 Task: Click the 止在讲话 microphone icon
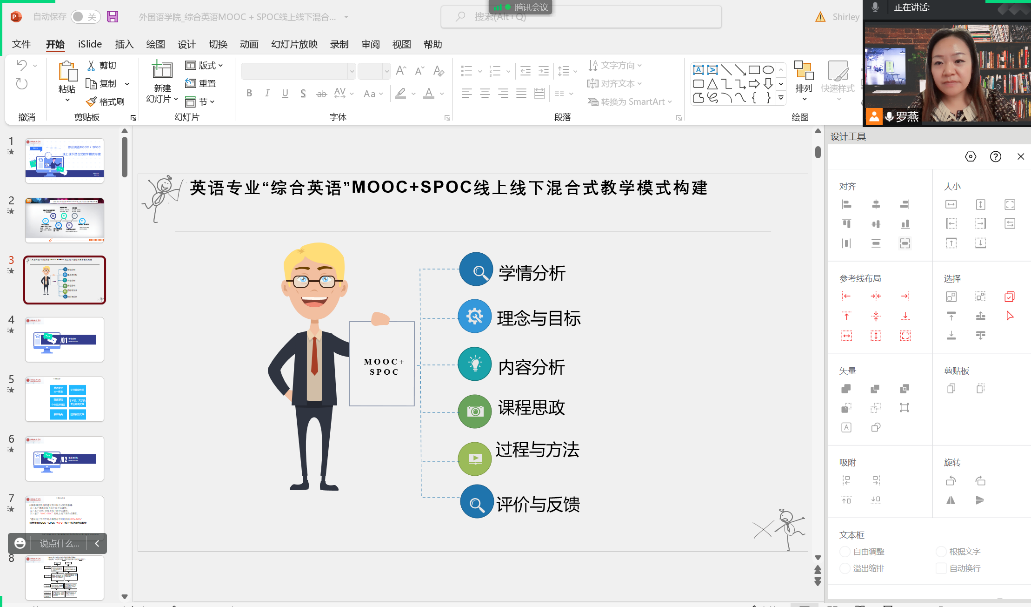875,7
